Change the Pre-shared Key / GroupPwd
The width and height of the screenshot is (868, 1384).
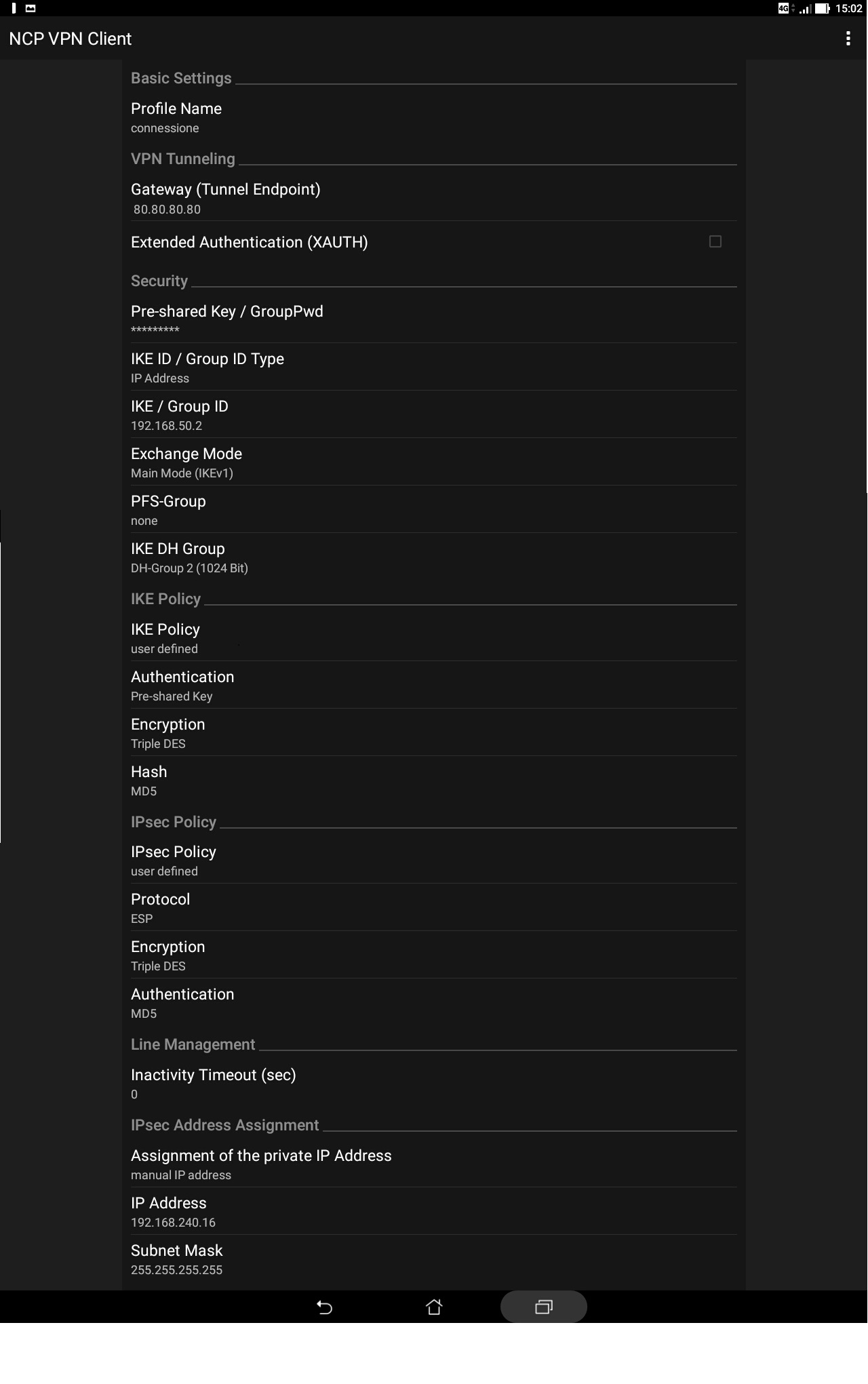[433, 319]
